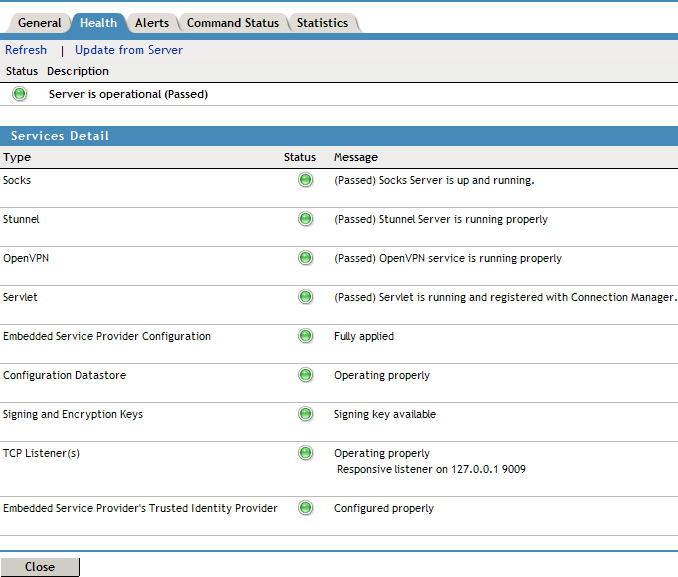
Task: Click the Message column header
Action: pos(355,157)
